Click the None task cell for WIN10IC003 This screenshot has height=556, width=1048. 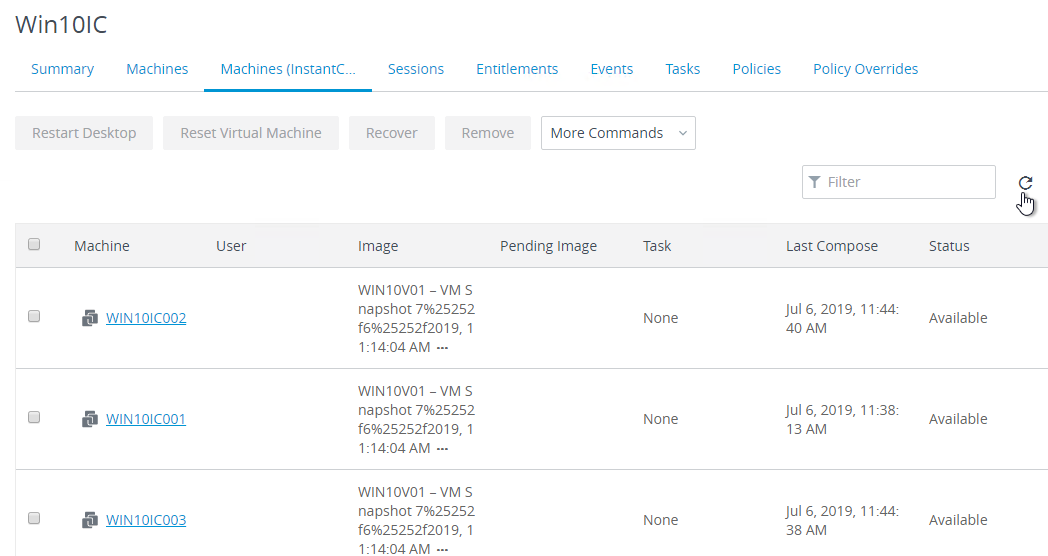click(x=660, y=520)
